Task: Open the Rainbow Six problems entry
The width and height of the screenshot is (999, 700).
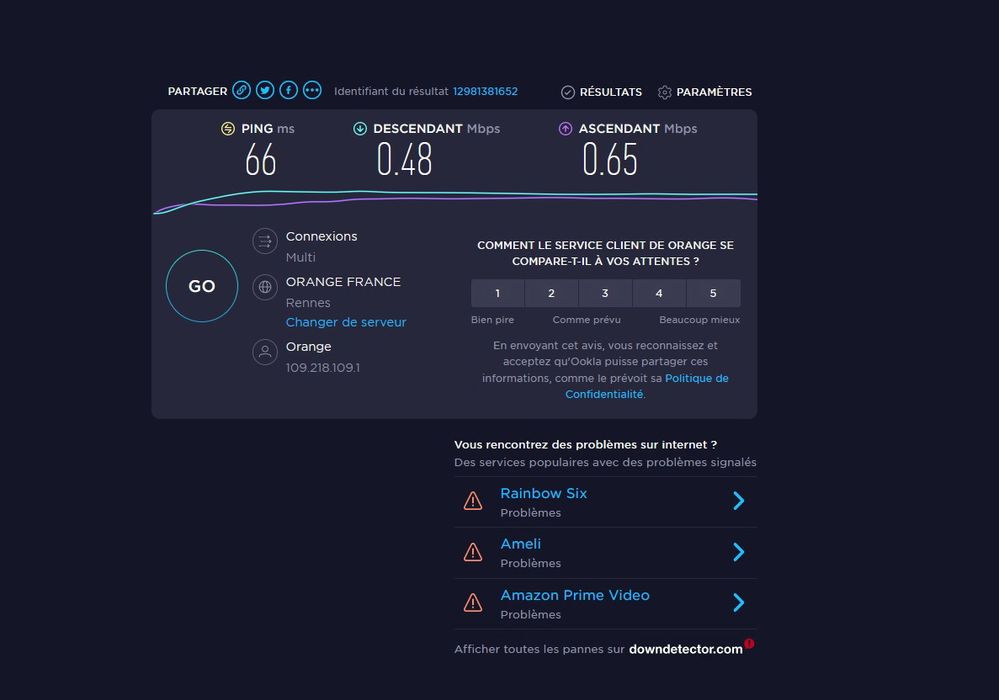Action: pos(605,502)
